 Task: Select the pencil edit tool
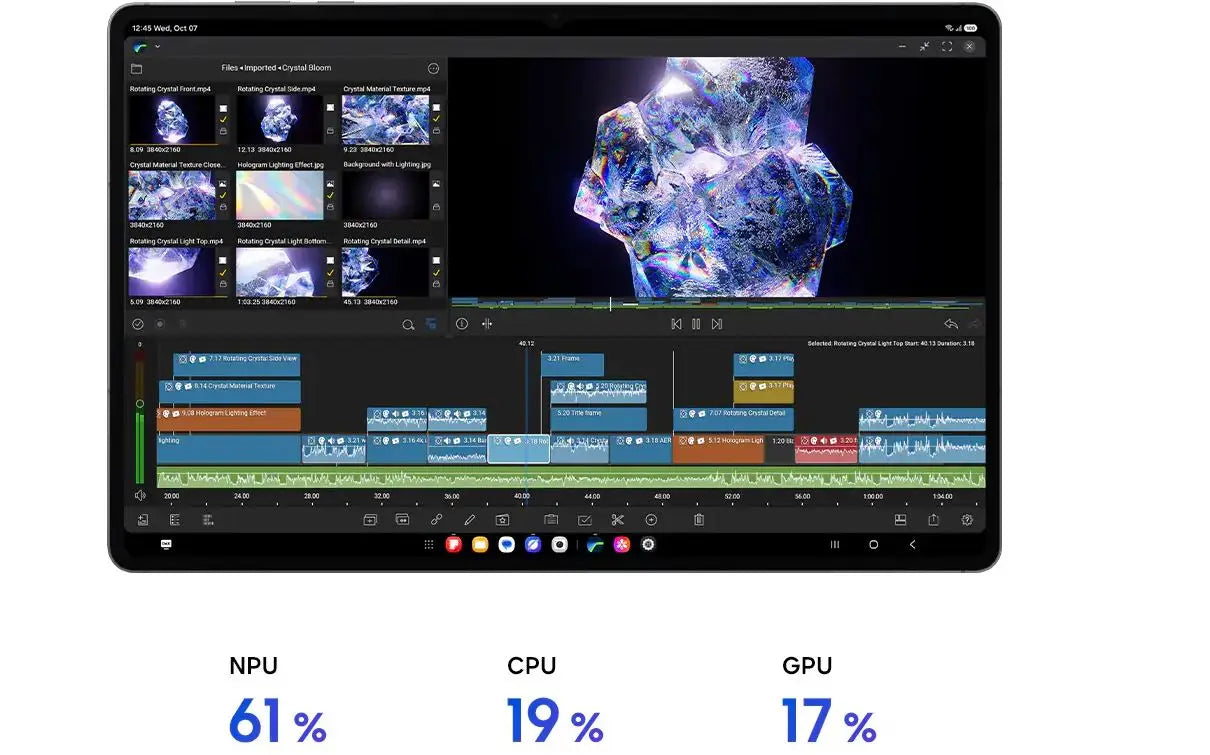469,520
